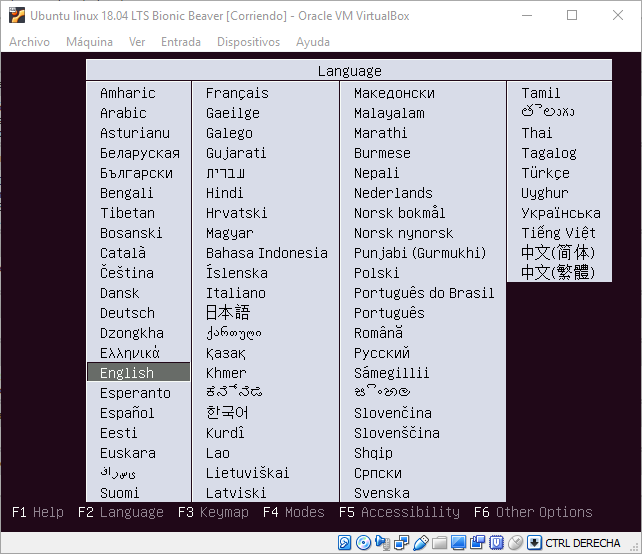
Task: Choose Čeština language
Action: click(x=127, y=272)
